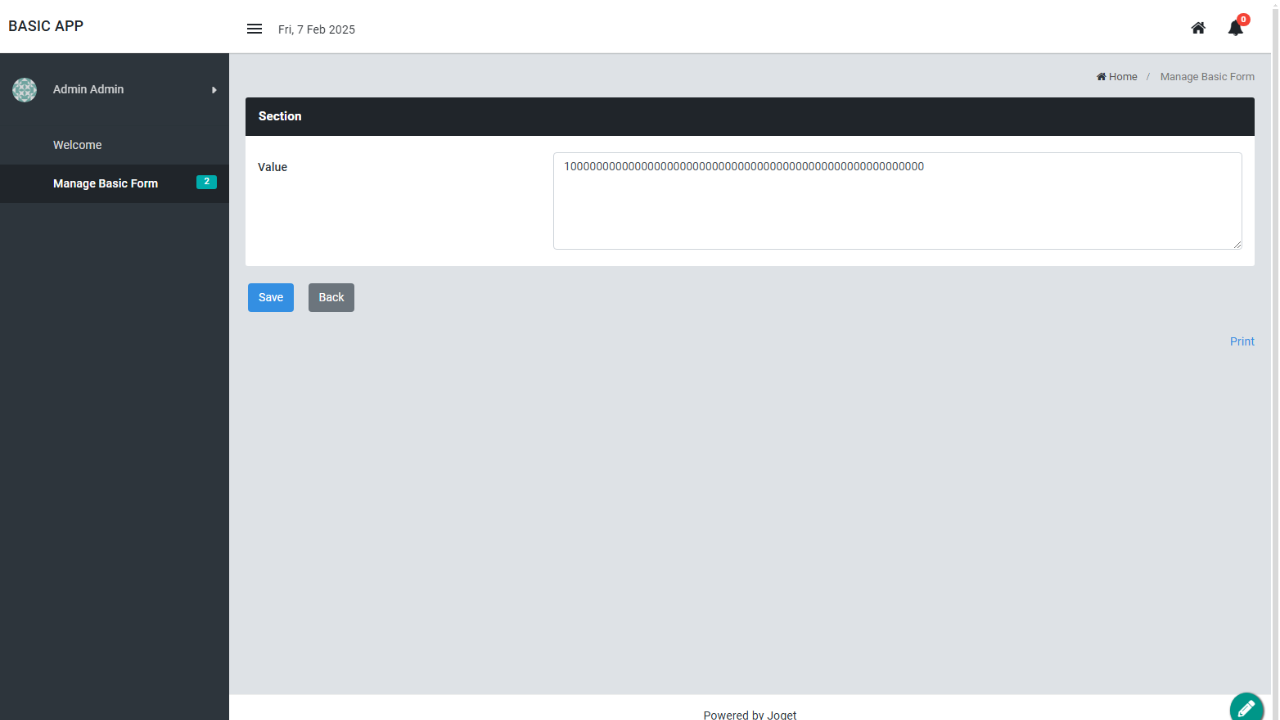
Task: Click the red notification count badge
Action: point(1243,19)
